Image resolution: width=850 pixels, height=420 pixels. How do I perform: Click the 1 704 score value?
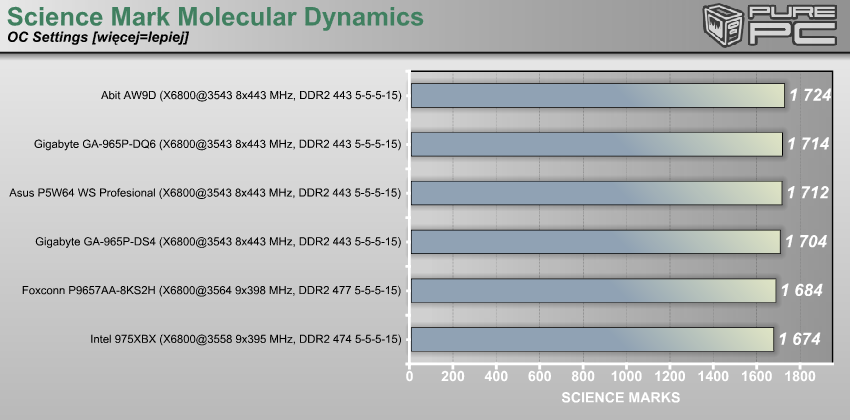807,241
